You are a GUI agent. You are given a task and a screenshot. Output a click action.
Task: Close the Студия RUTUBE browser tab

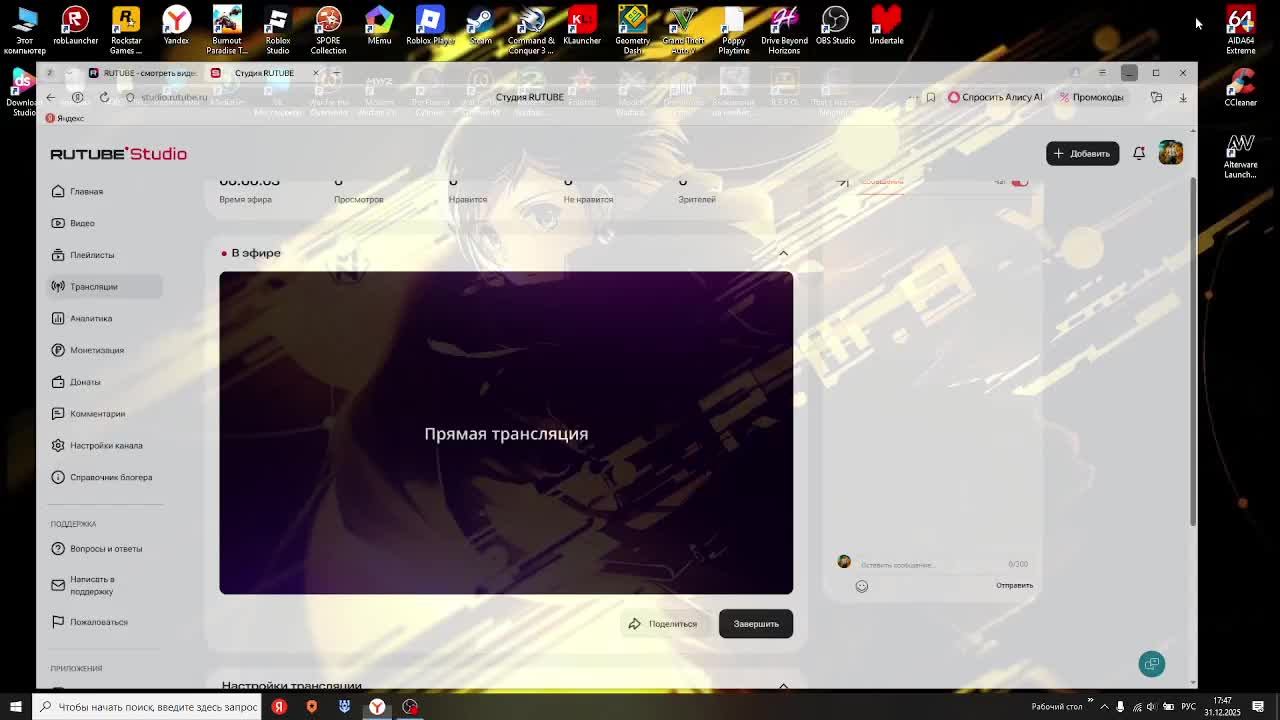point(316,73)
